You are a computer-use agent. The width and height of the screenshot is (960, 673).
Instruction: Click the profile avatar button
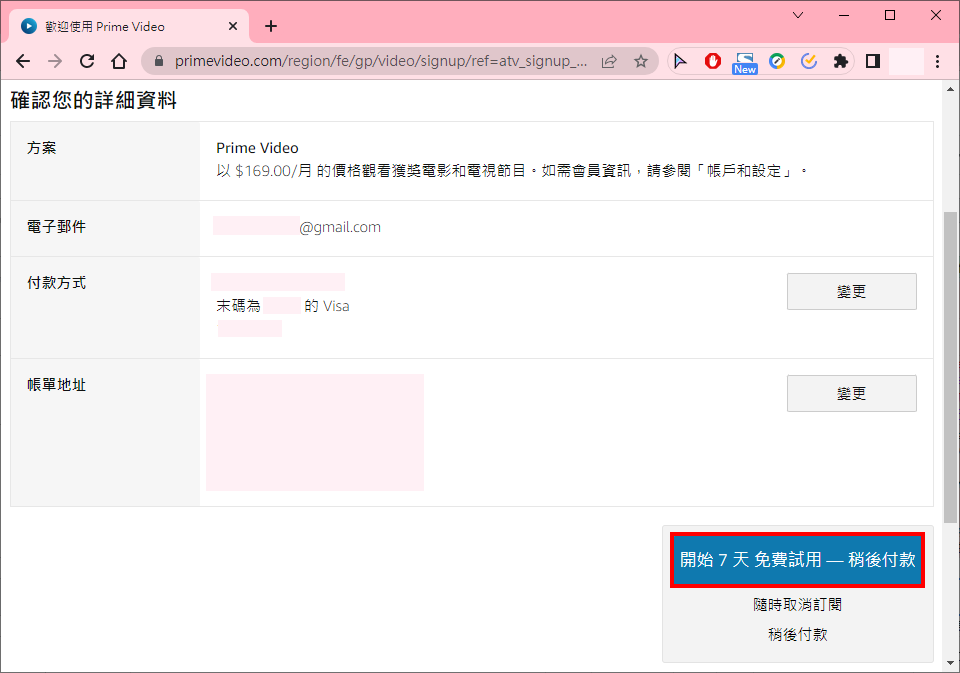906,61
